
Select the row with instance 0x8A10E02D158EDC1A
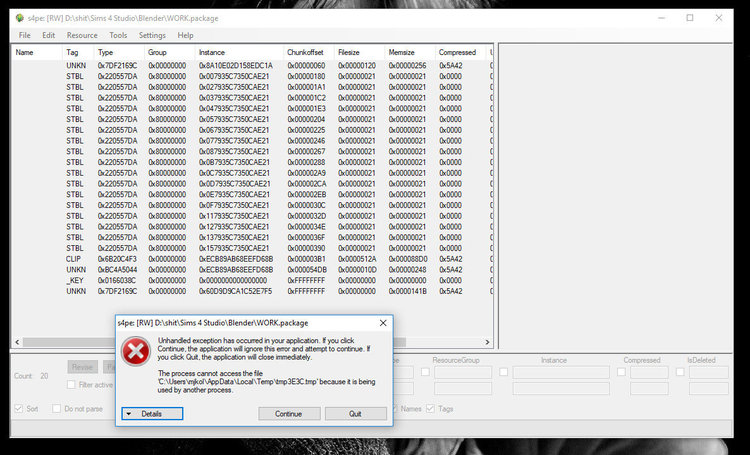click(252, 66)
